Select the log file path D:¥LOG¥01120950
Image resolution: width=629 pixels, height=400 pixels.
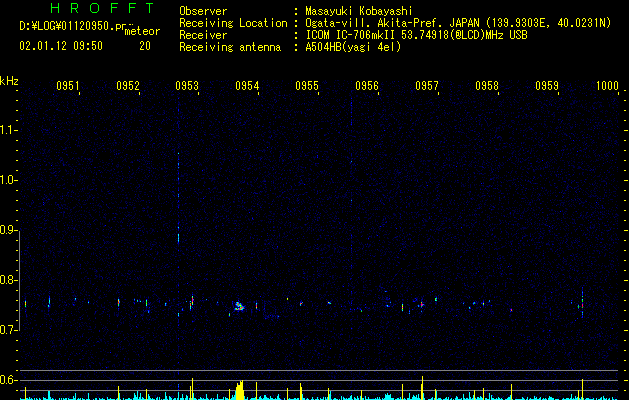73,26
